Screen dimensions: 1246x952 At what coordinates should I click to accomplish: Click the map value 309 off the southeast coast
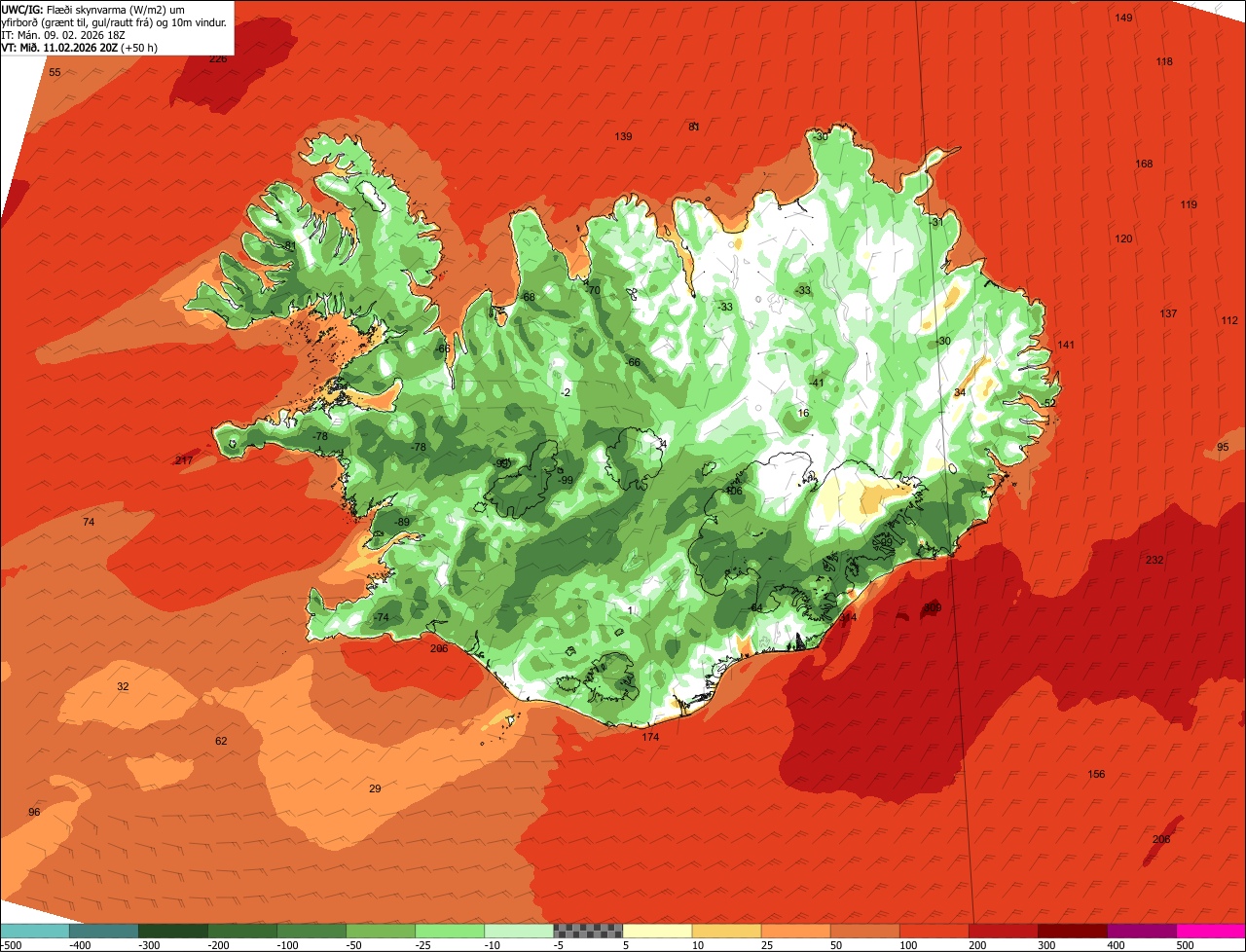(x=933, y=608)
